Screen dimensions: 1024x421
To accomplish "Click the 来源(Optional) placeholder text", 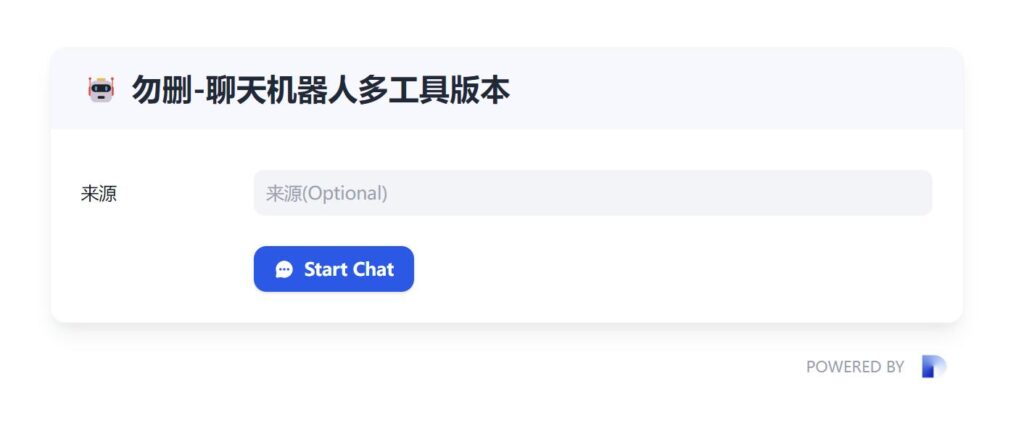I will 326,193.
